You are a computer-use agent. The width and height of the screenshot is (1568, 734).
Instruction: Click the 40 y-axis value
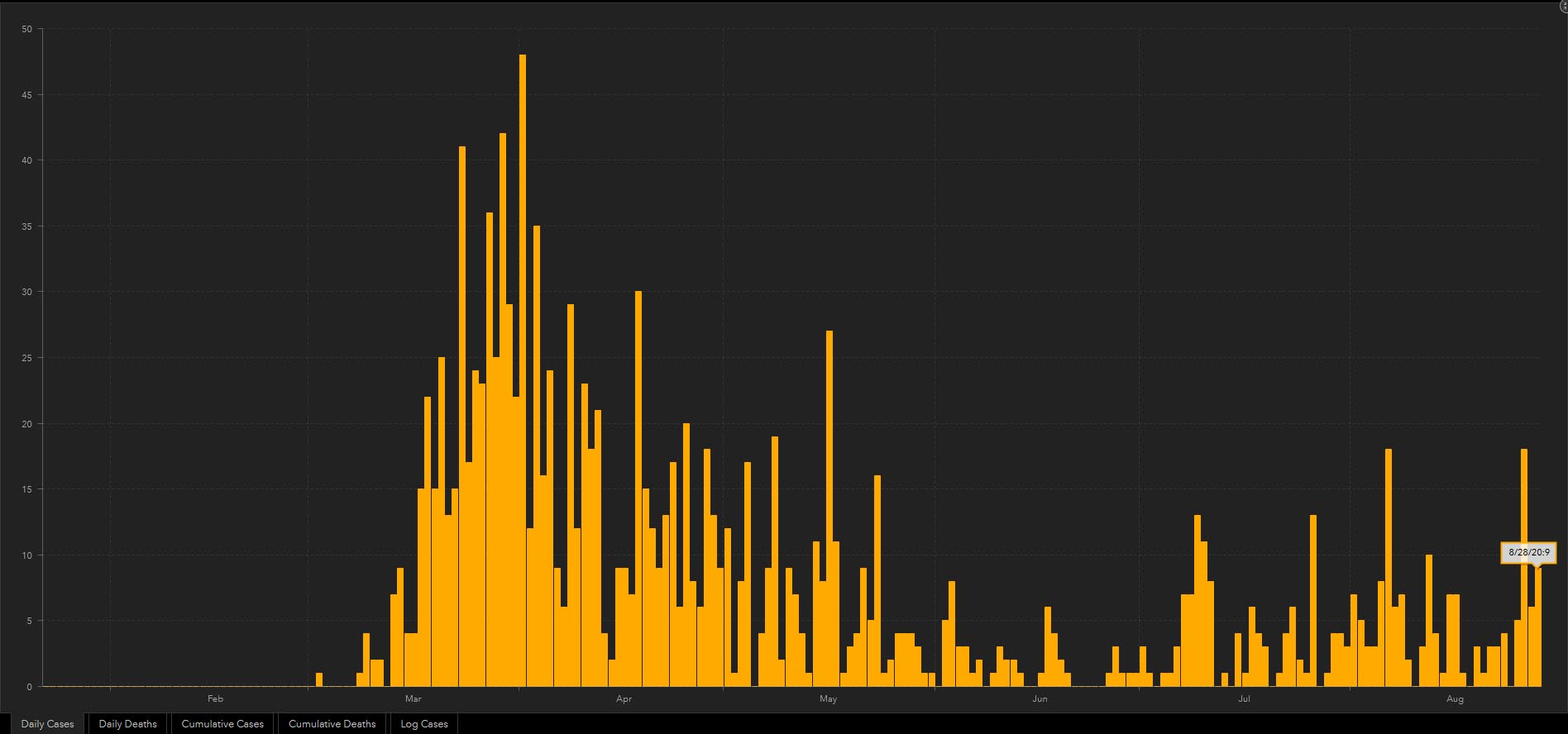coord(27,160)
